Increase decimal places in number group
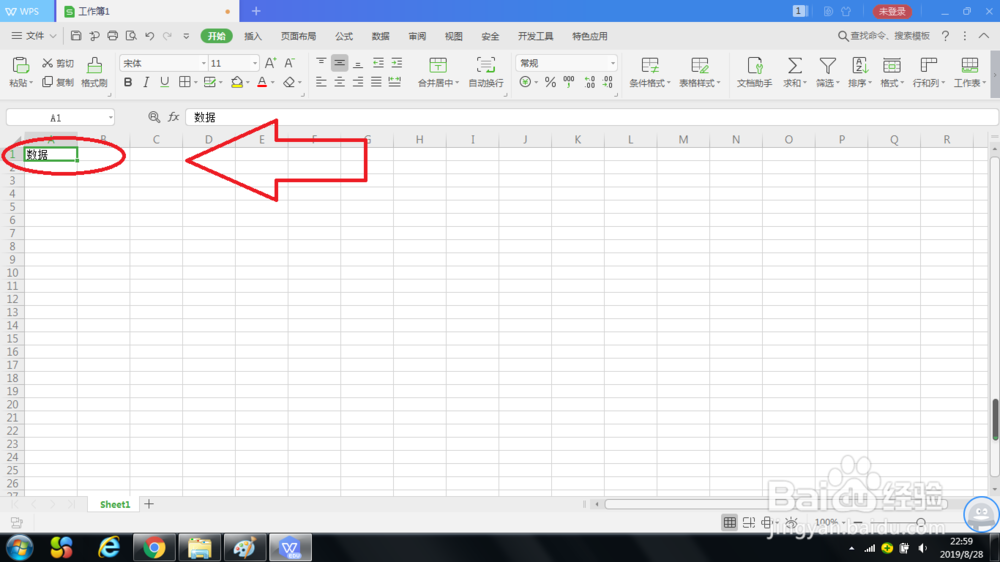1000x562 pixels. 589,82
